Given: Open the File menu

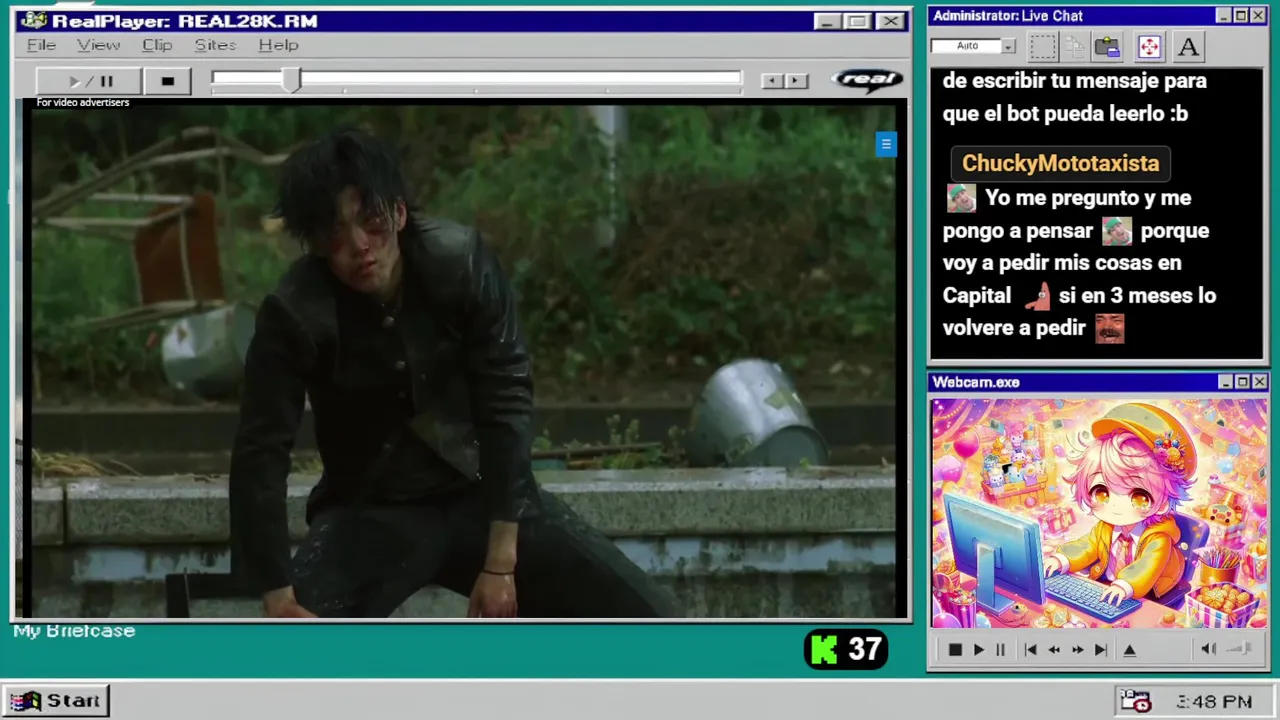Looking at the screenshot, I should pos(41,45).
